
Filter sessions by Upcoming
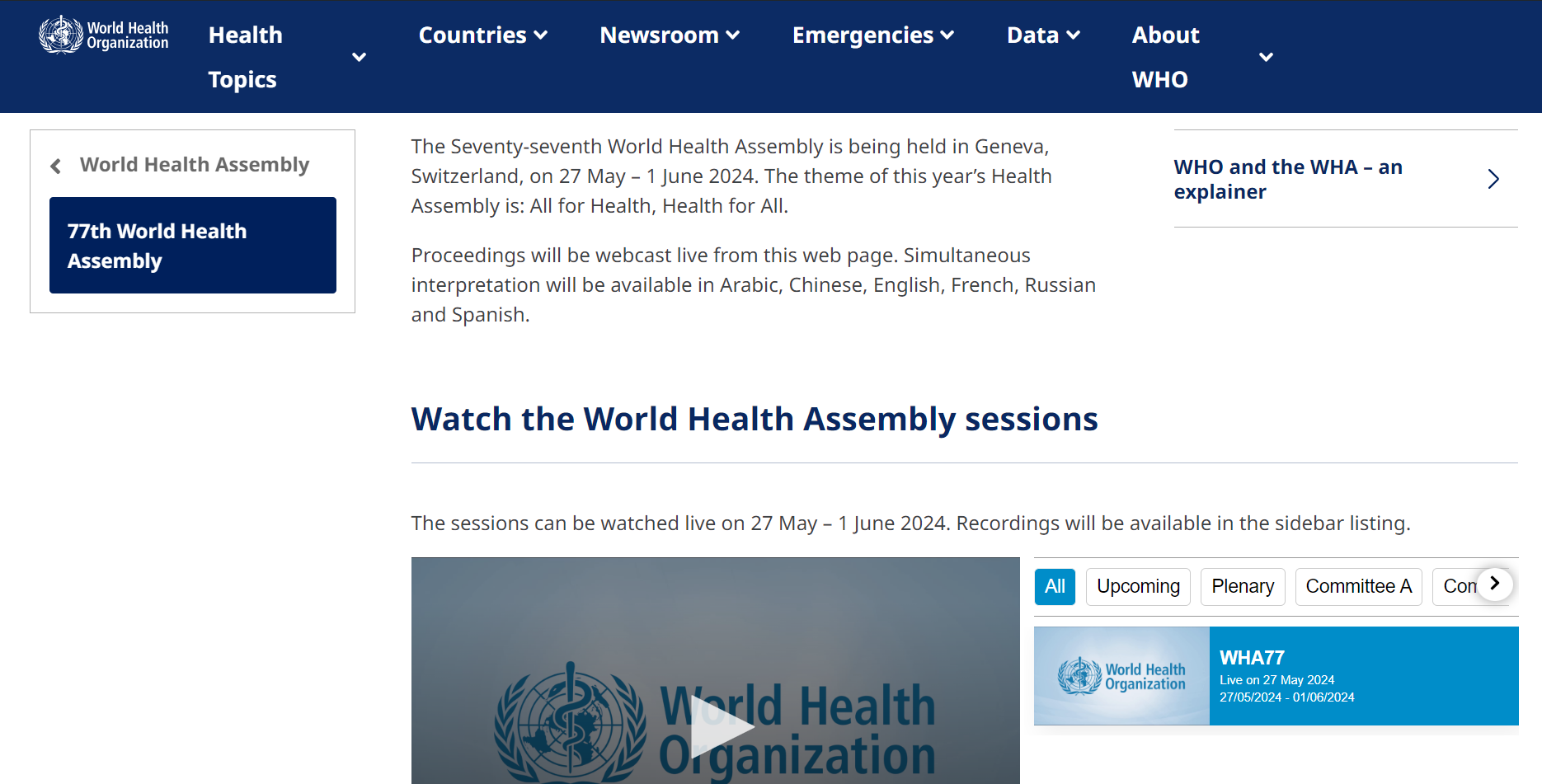click(1138, 586)
